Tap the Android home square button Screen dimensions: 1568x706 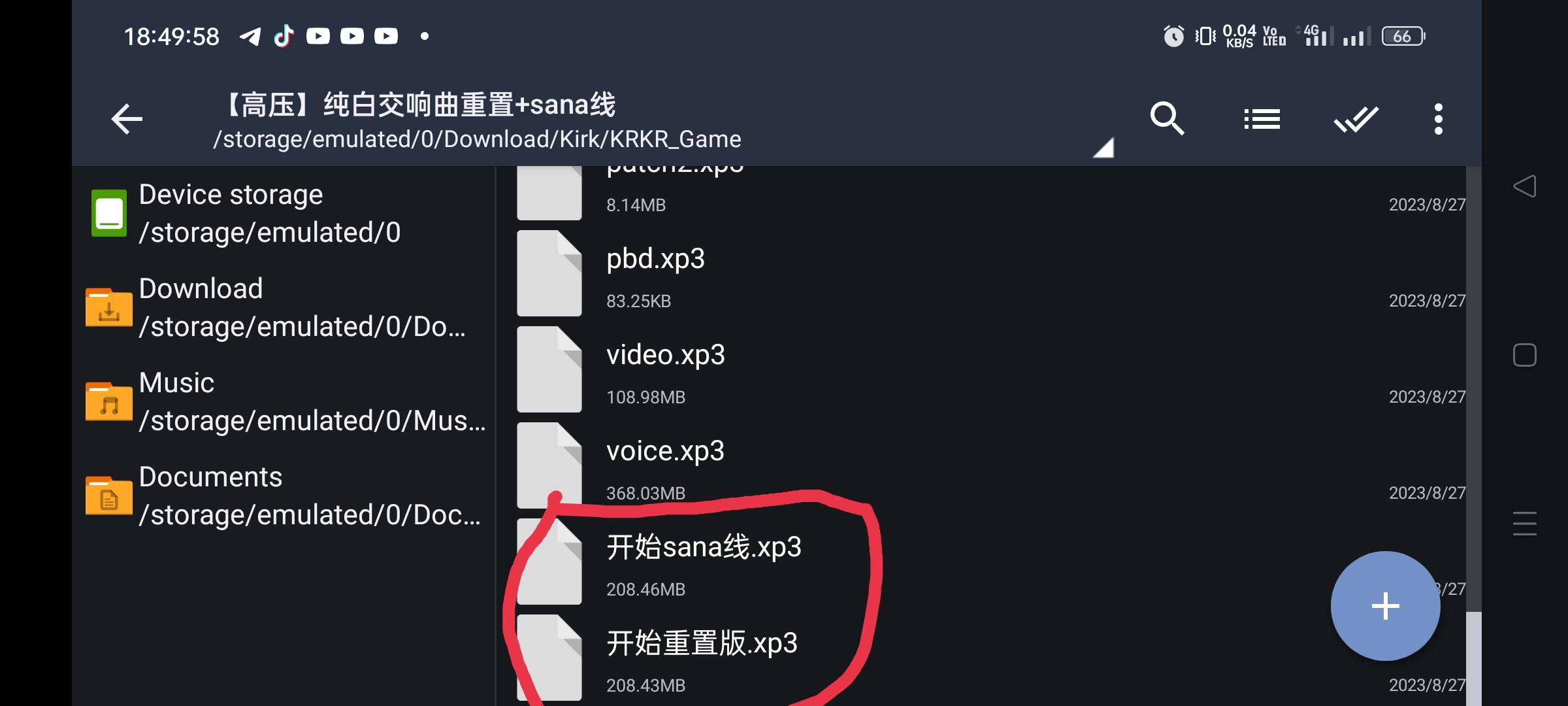pos(1524,355)
